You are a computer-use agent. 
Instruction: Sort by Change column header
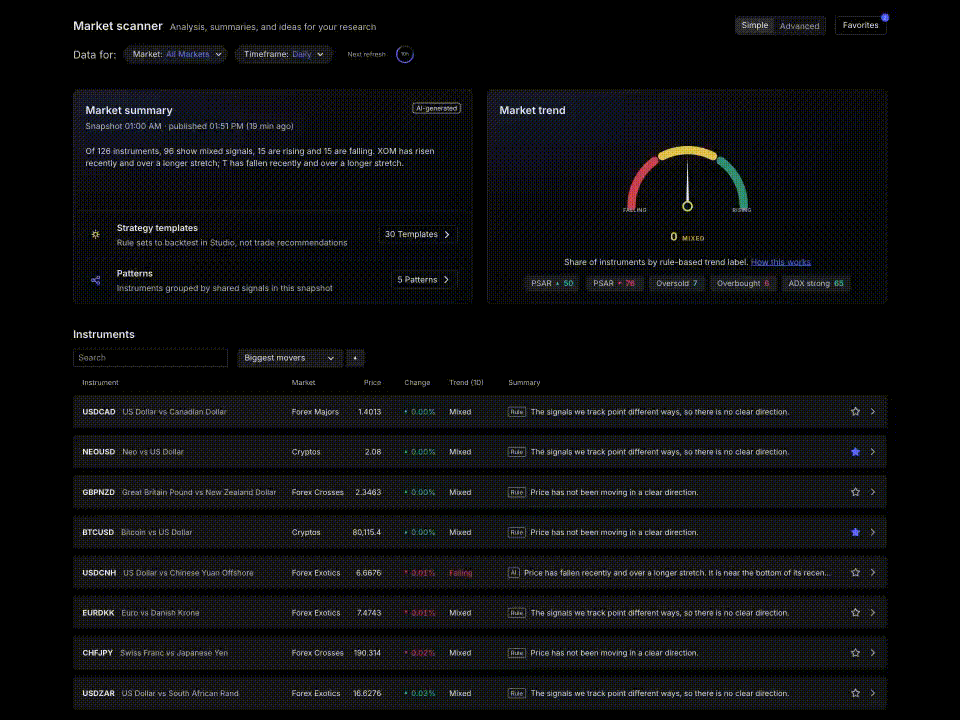(417, 383)
